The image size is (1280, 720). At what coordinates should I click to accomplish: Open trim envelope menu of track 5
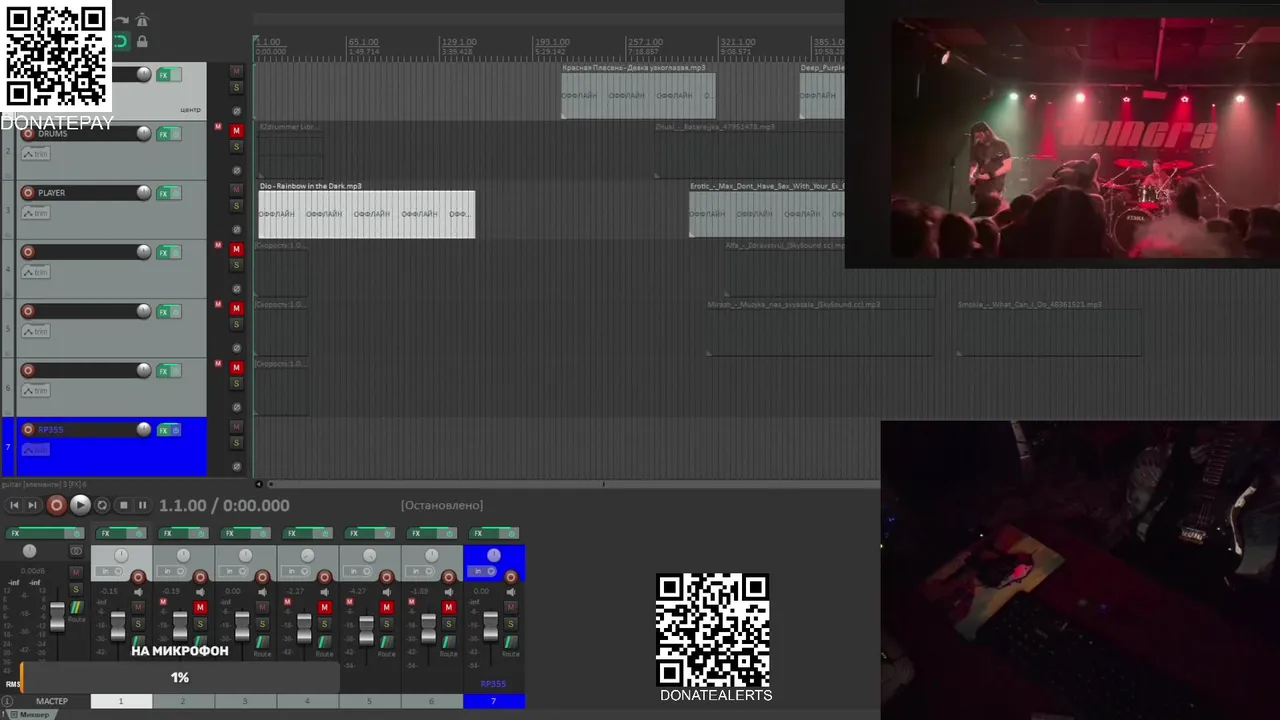click(x=35, y=331)
